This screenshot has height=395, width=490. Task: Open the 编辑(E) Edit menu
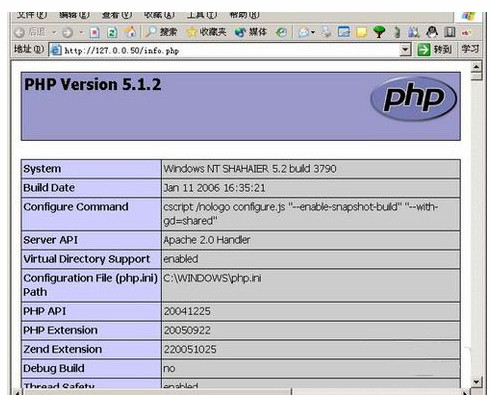point(74,15)
